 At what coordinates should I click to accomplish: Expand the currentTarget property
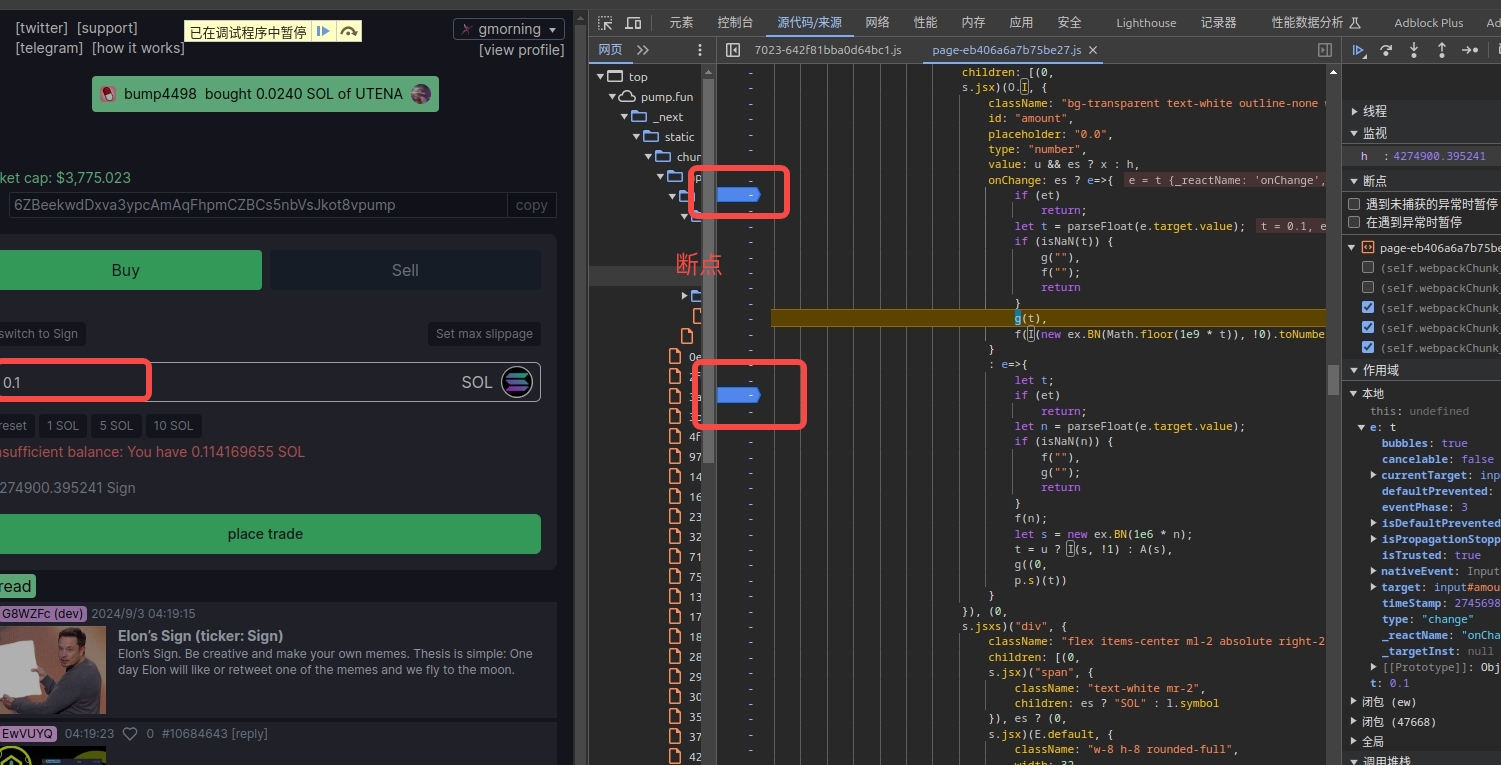tap(1374, 476)
